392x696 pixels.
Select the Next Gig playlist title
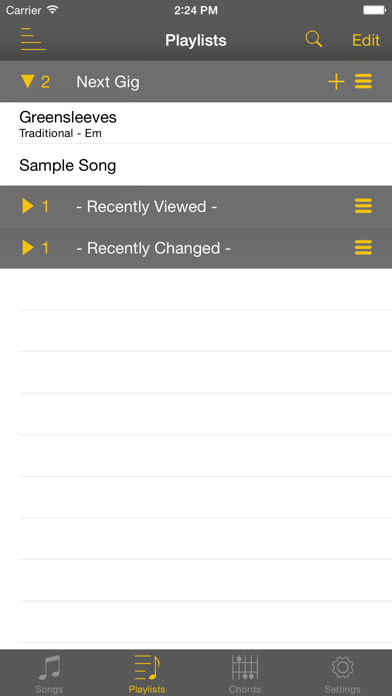tap(108, 82)
